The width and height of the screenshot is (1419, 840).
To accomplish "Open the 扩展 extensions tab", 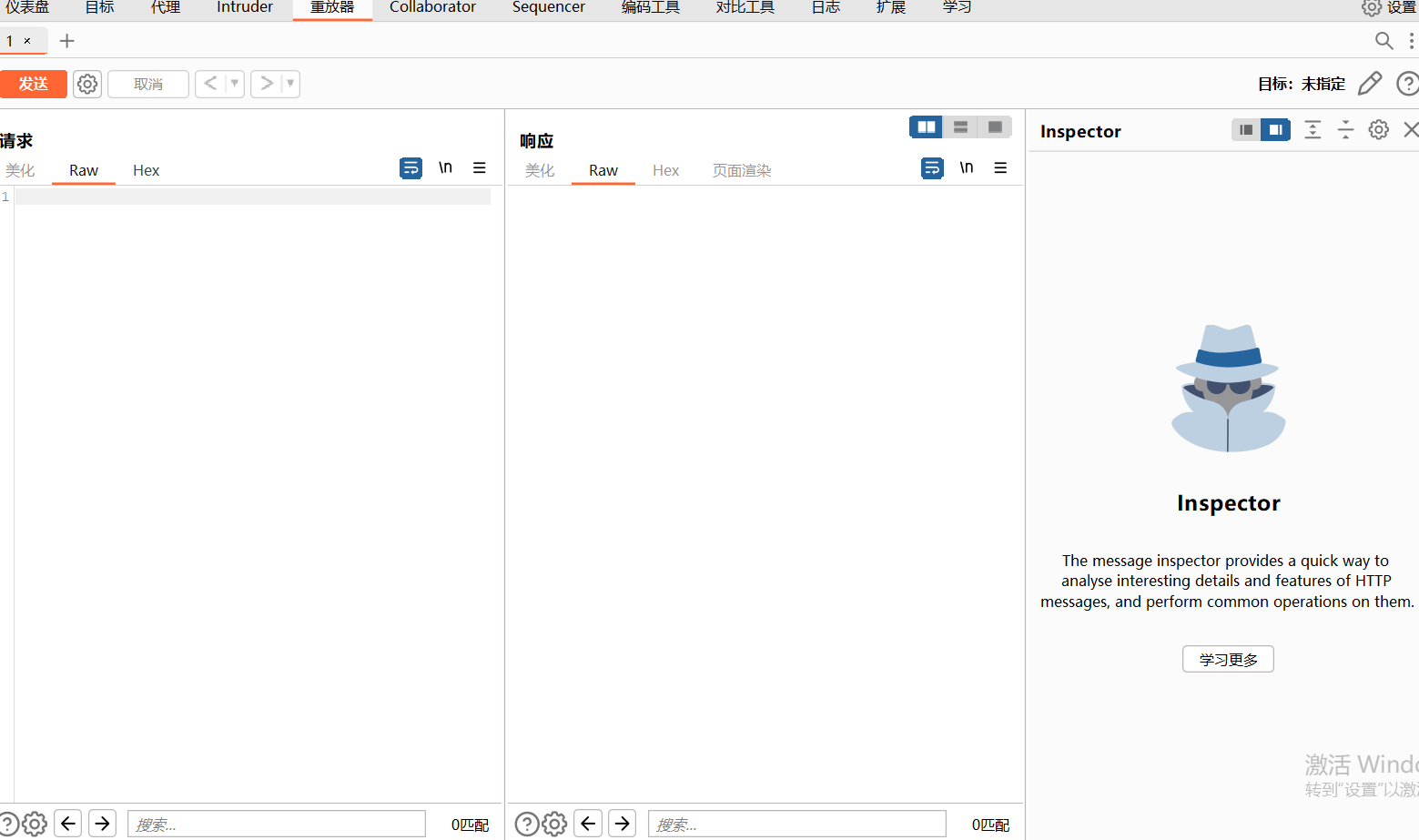I will [891, 7].
